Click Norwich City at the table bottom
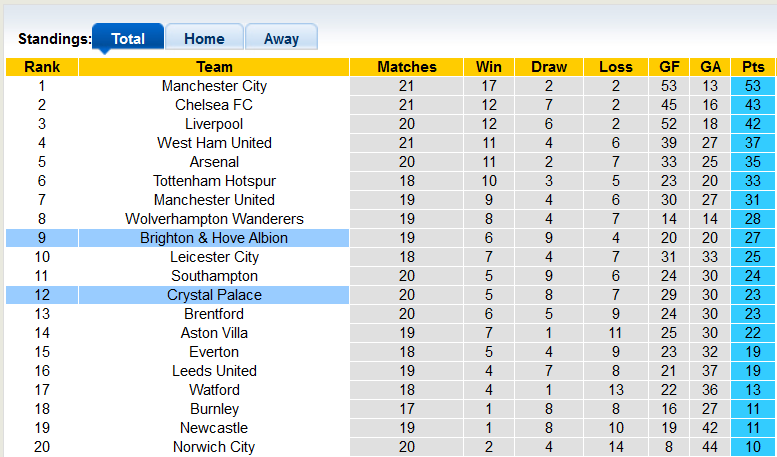This screenshot has height=457, width=777. [x=214, y=447]
